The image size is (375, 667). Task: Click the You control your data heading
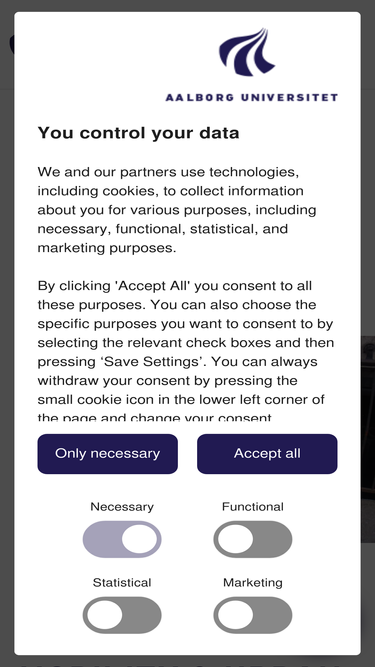(138, 133)
